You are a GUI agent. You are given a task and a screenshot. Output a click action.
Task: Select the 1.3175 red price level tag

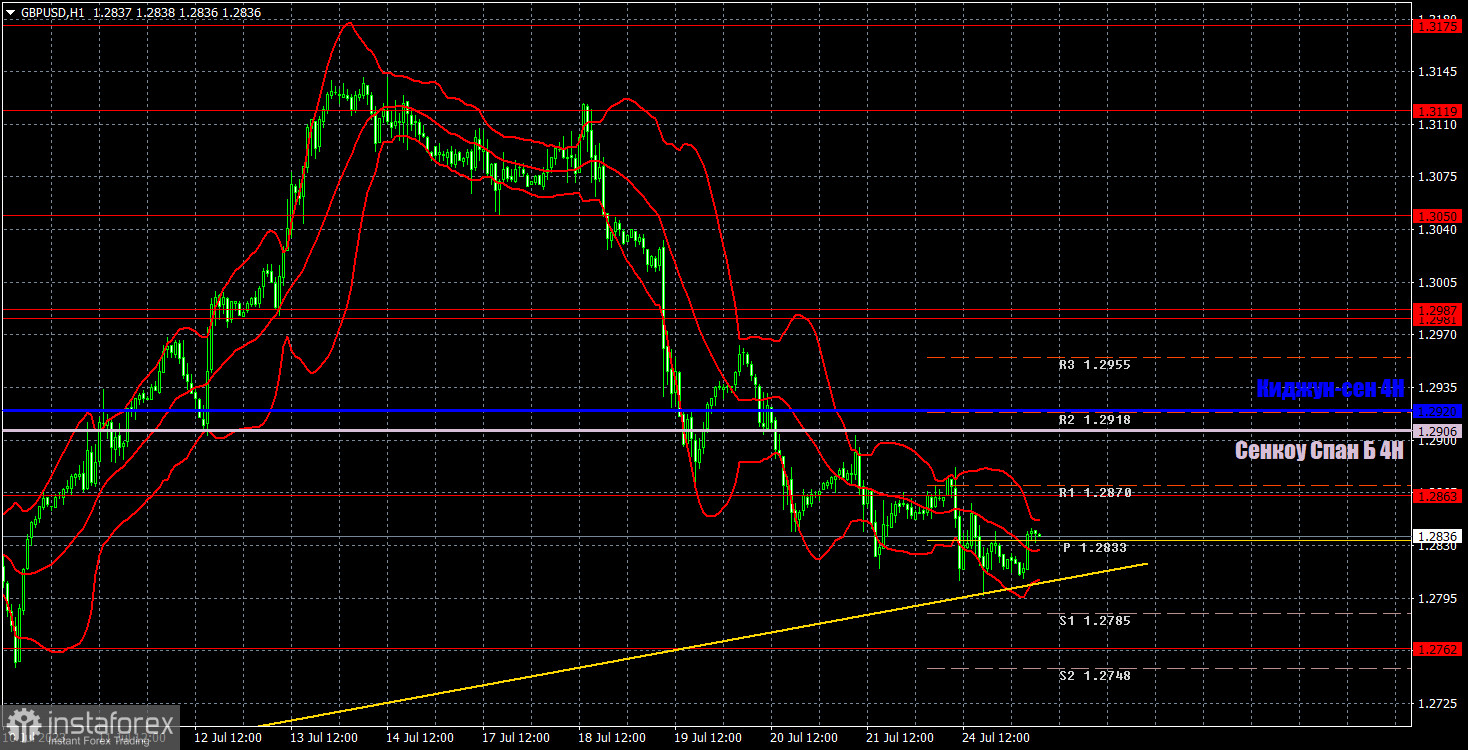(x=1437, y=27)
